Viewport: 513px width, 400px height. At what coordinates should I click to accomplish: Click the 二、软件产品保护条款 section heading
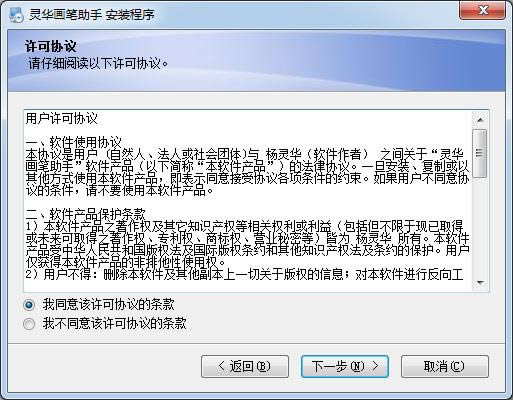coord(86,214)
